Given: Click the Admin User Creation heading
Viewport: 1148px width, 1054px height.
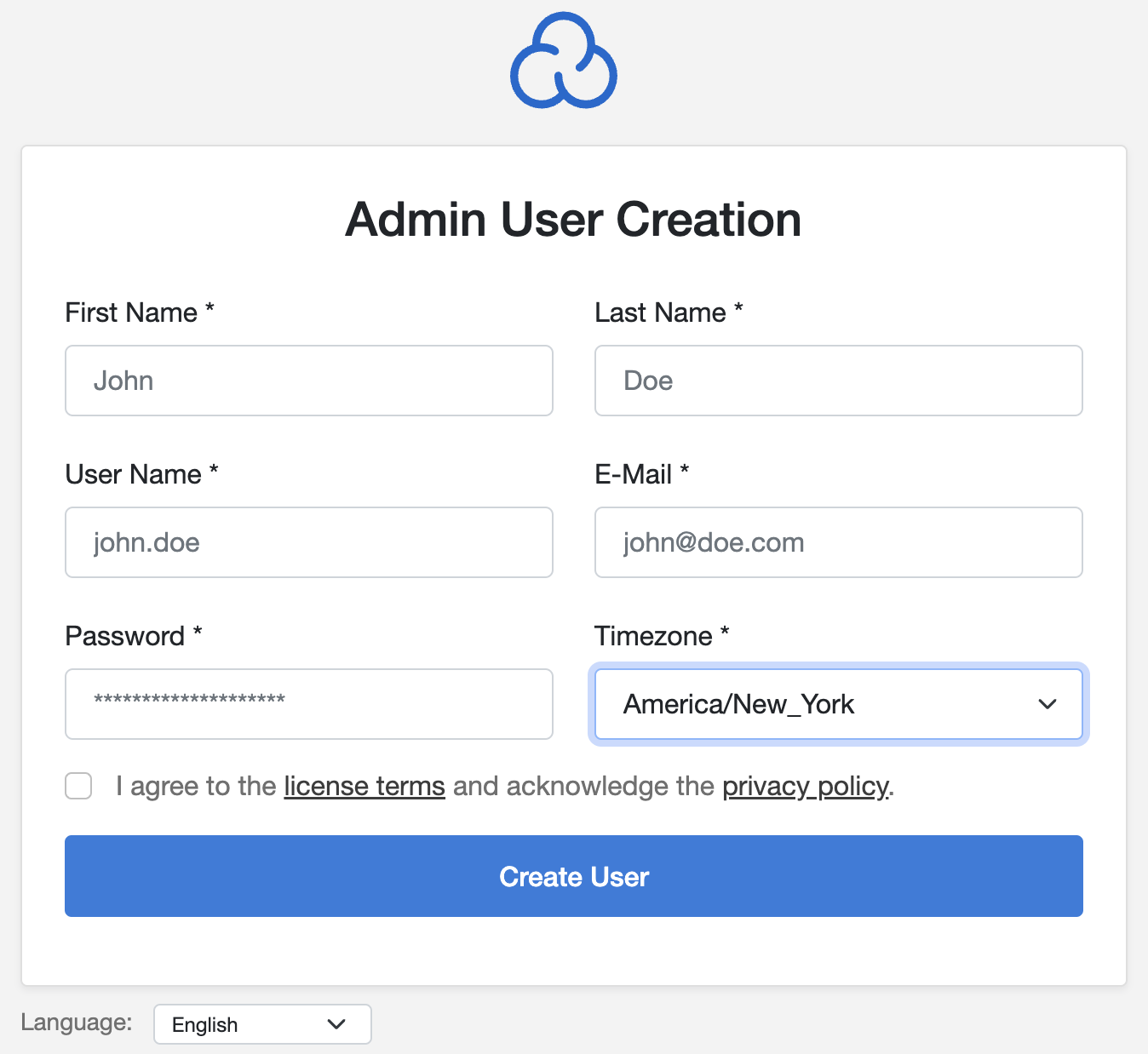Looking at the screenshot, I should (573, 220).
